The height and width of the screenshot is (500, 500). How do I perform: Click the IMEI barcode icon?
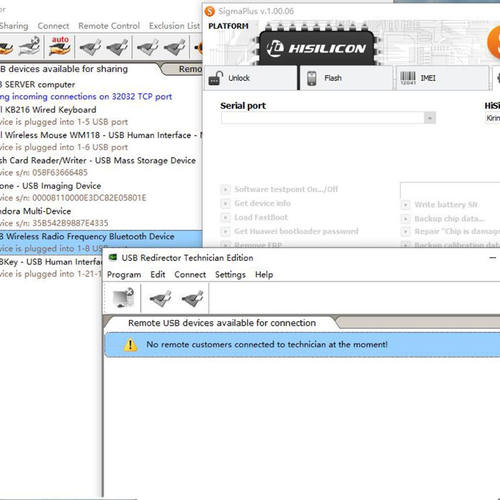pos(408,78)
